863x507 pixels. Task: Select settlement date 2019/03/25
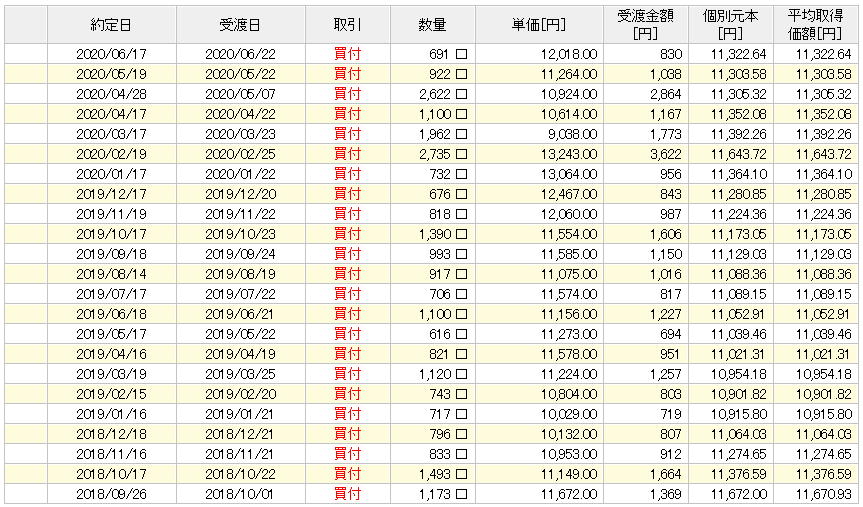(241, 374)
